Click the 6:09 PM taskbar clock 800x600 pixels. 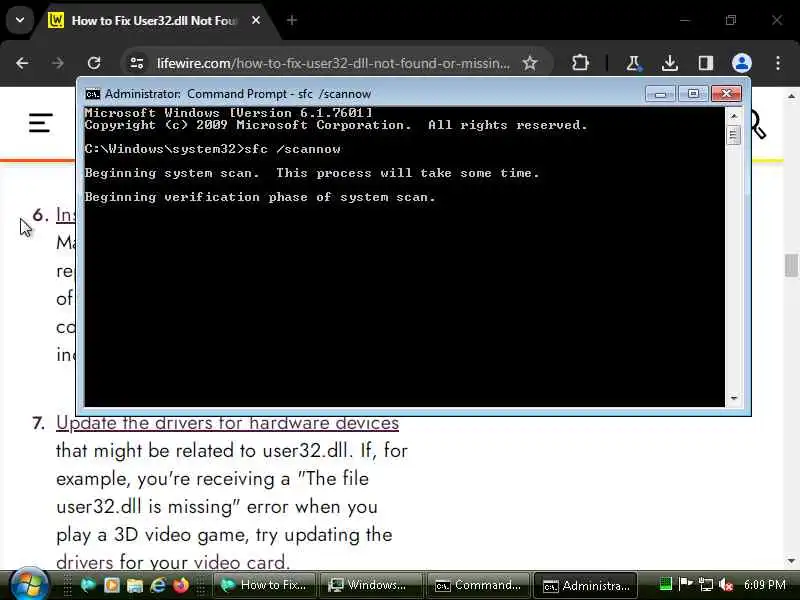[x=764, y=584]
